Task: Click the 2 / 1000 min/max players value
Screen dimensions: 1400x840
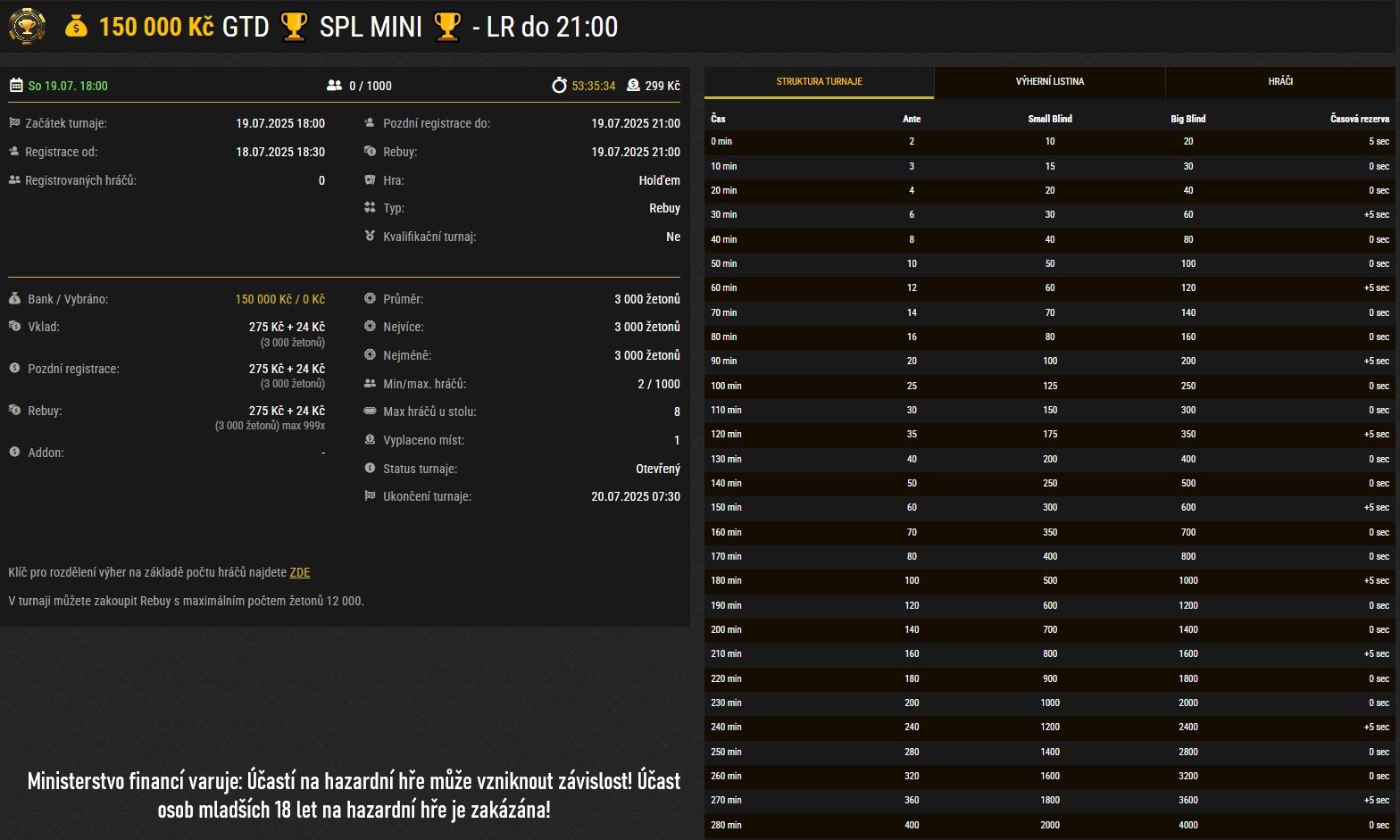Action: click(x=659, y=384)
